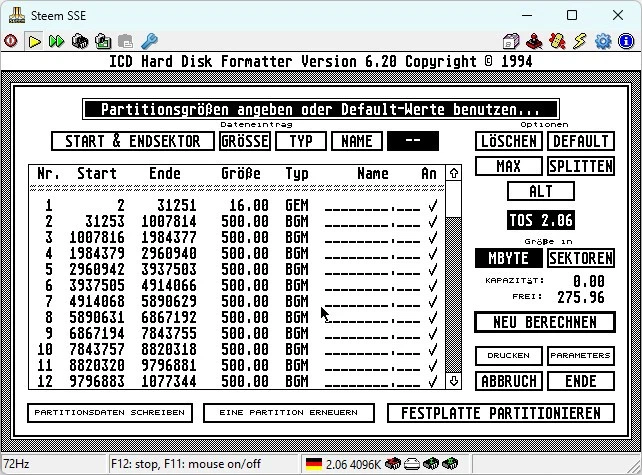The height and width of the screenshot is (475, 642).
Task: Click the LÖSCHEN button
Action: [509, 141]
